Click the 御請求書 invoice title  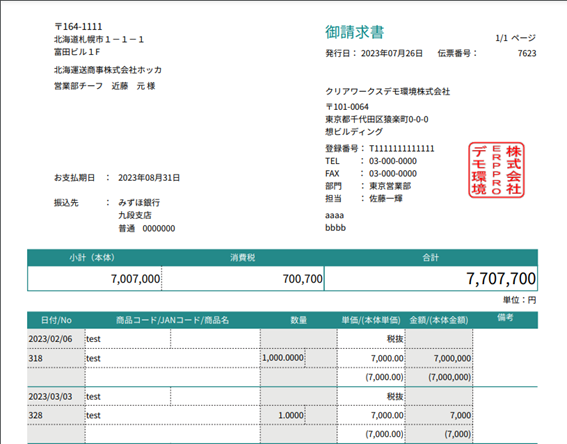[354, 32]
